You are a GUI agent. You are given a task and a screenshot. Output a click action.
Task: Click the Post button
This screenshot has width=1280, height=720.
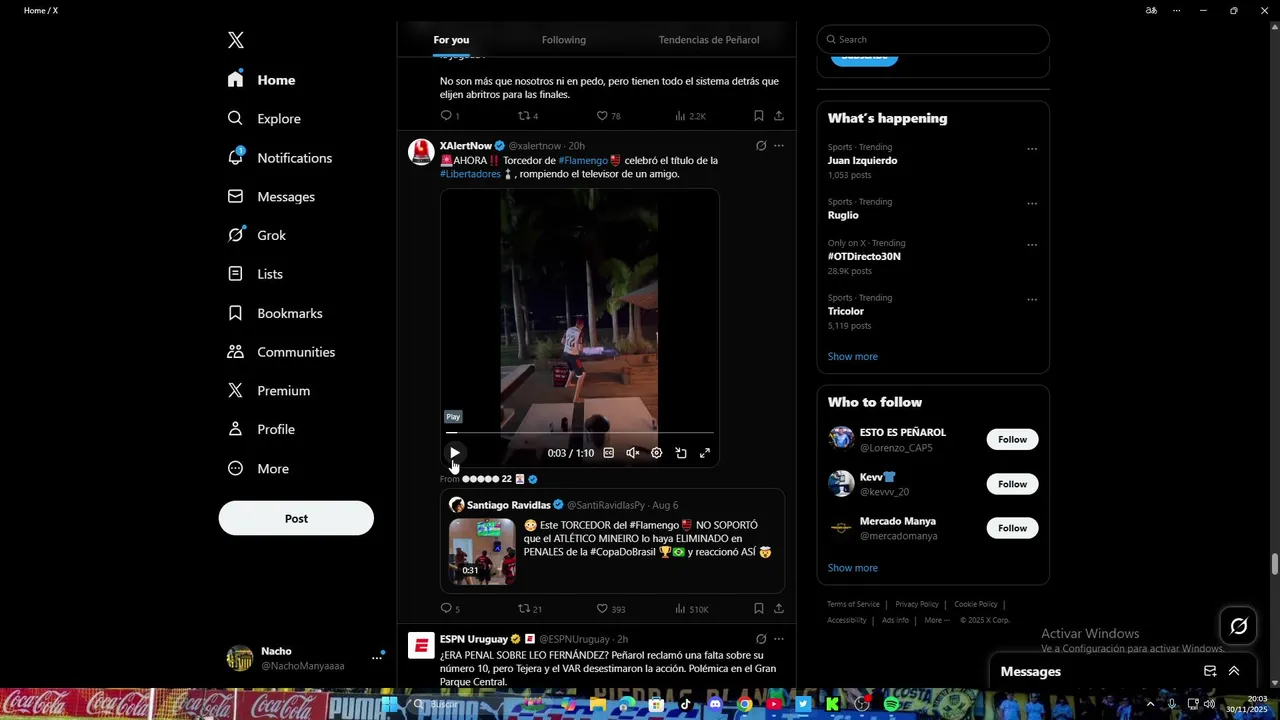pos(296,518)
